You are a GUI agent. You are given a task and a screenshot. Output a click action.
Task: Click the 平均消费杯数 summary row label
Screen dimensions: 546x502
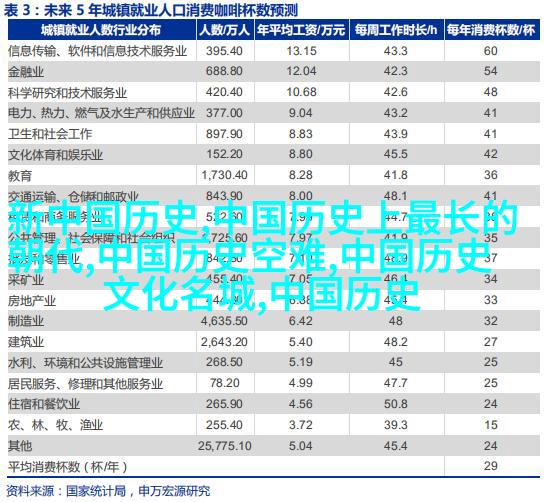[x=68, y=467]
